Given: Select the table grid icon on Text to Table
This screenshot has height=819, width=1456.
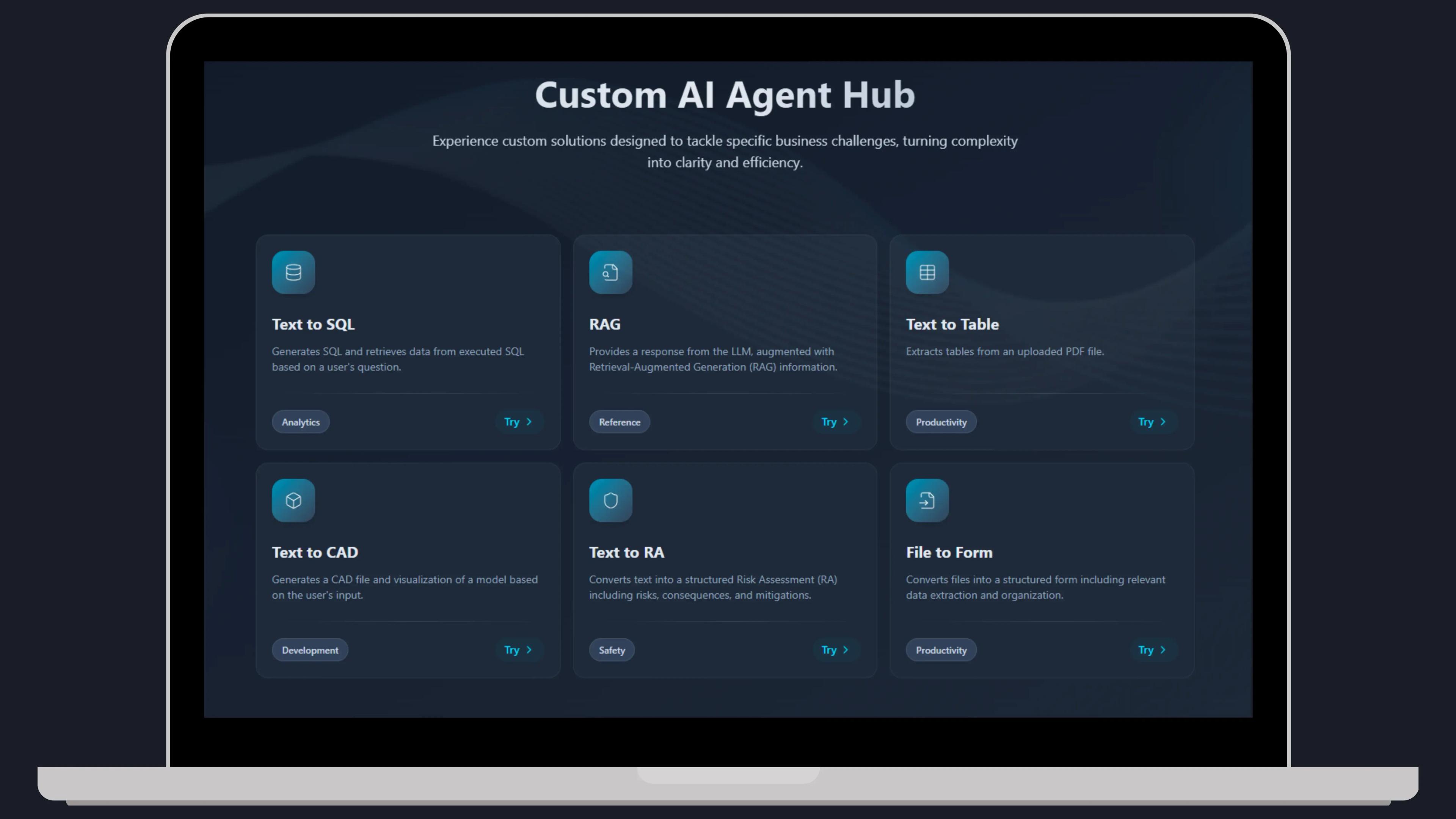Looking at the screenshot, I should pyautogui.click(x=927, y=272).
